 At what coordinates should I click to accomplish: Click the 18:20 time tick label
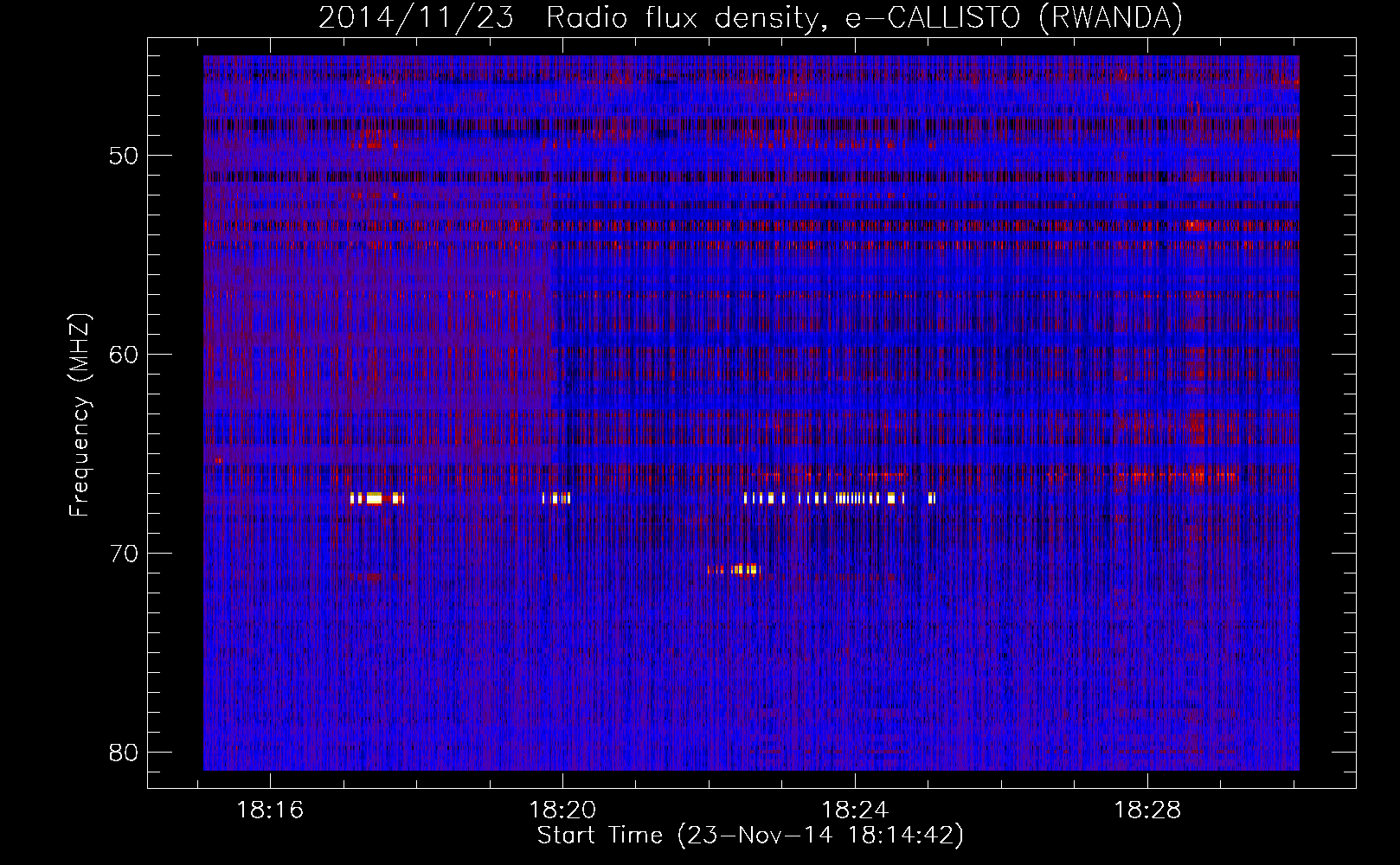point(562,811)
